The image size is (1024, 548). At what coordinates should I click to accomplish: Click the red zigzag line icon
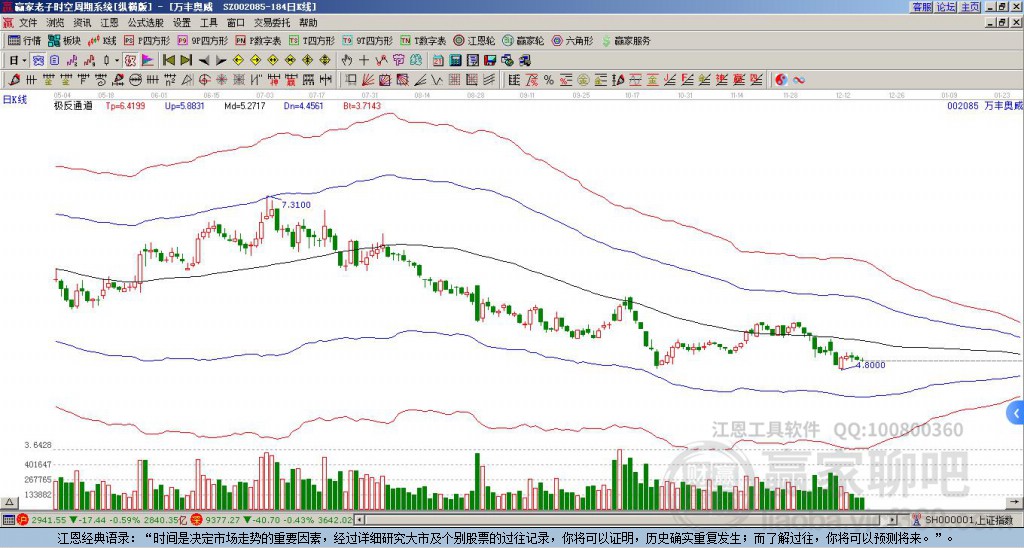(x=381, y=61)
